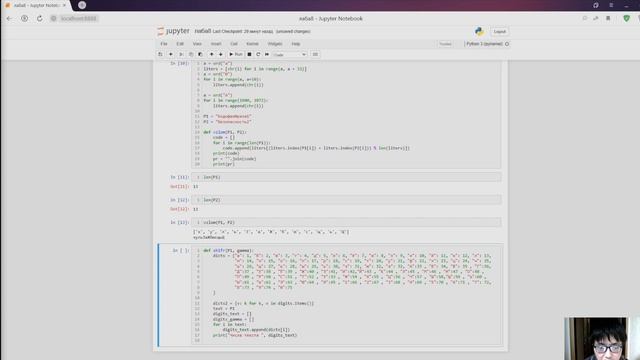Click inside the active def shifr cell
This screenshot has height=360, width=640.
(x=347, y=295)
